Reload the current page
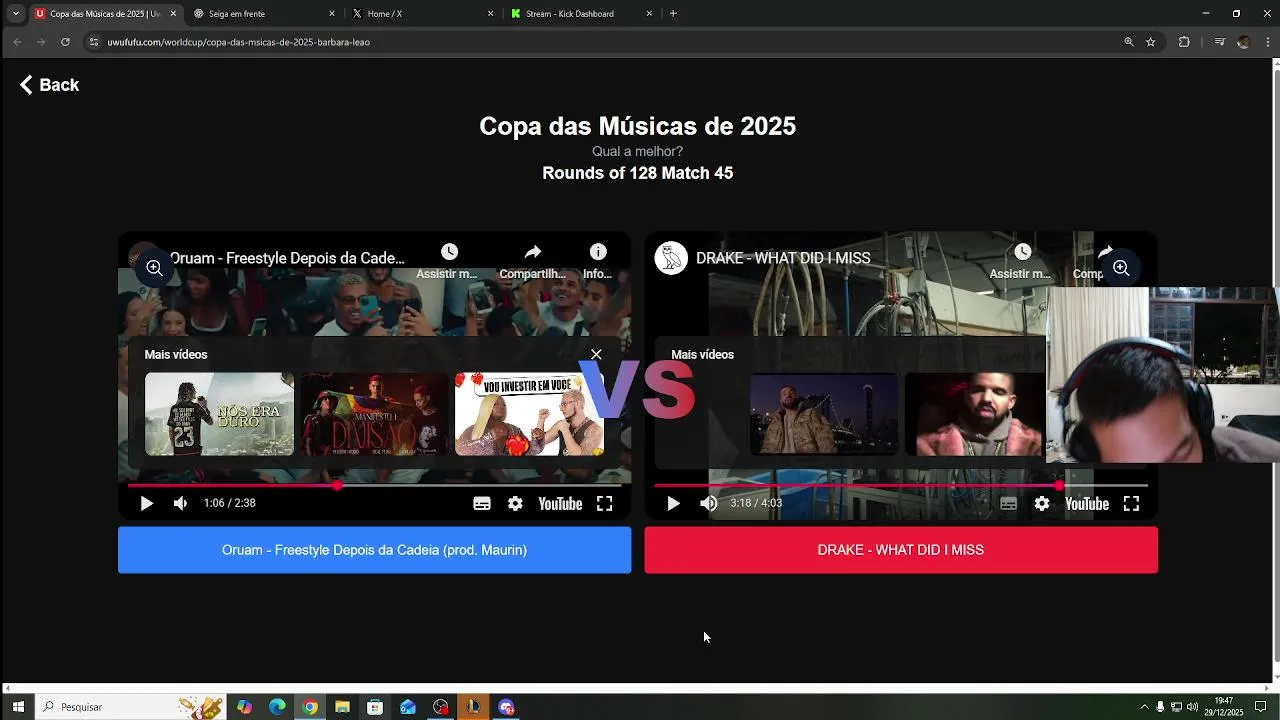1280x720 pixels. [65, 42]
